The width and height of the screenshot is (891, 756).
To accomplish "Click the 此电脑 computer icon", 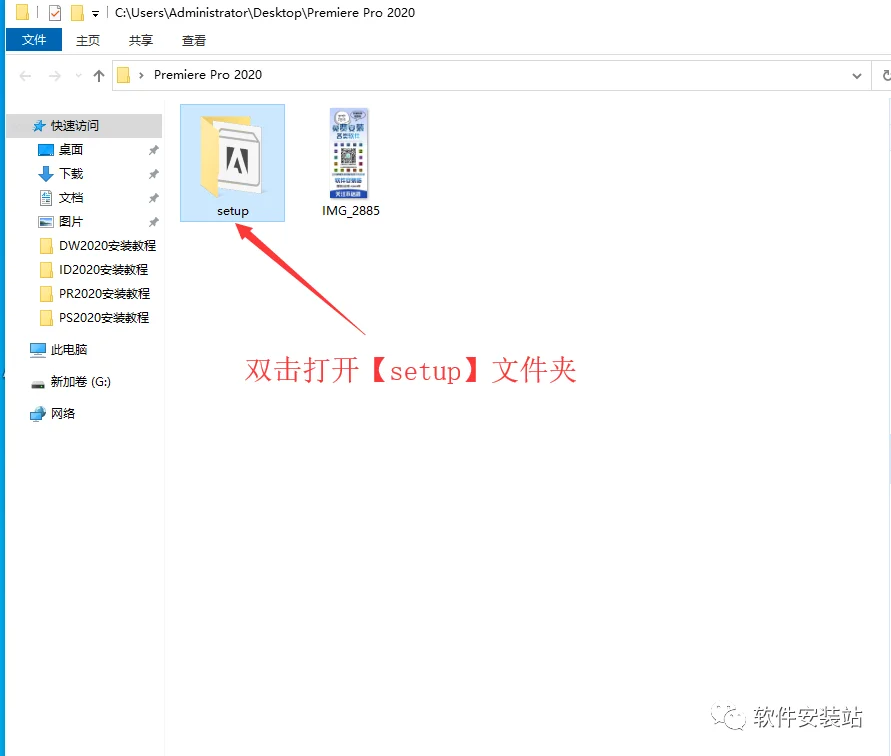I will point(38,350).
